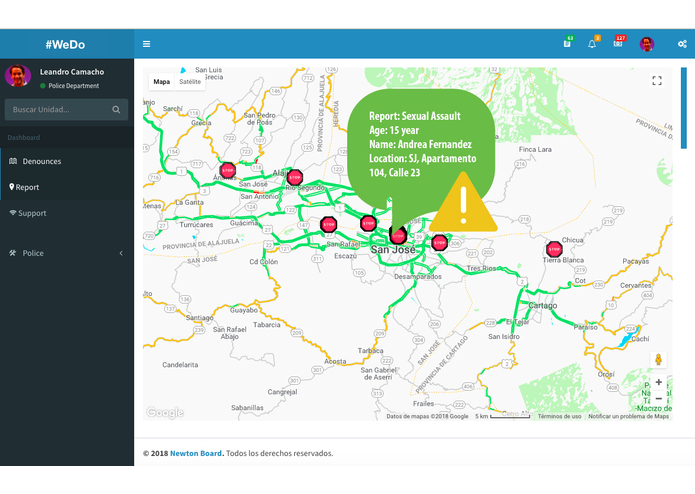Open Términos de uso link
Screen dimensions: 695x494
(x=559, y=416)
